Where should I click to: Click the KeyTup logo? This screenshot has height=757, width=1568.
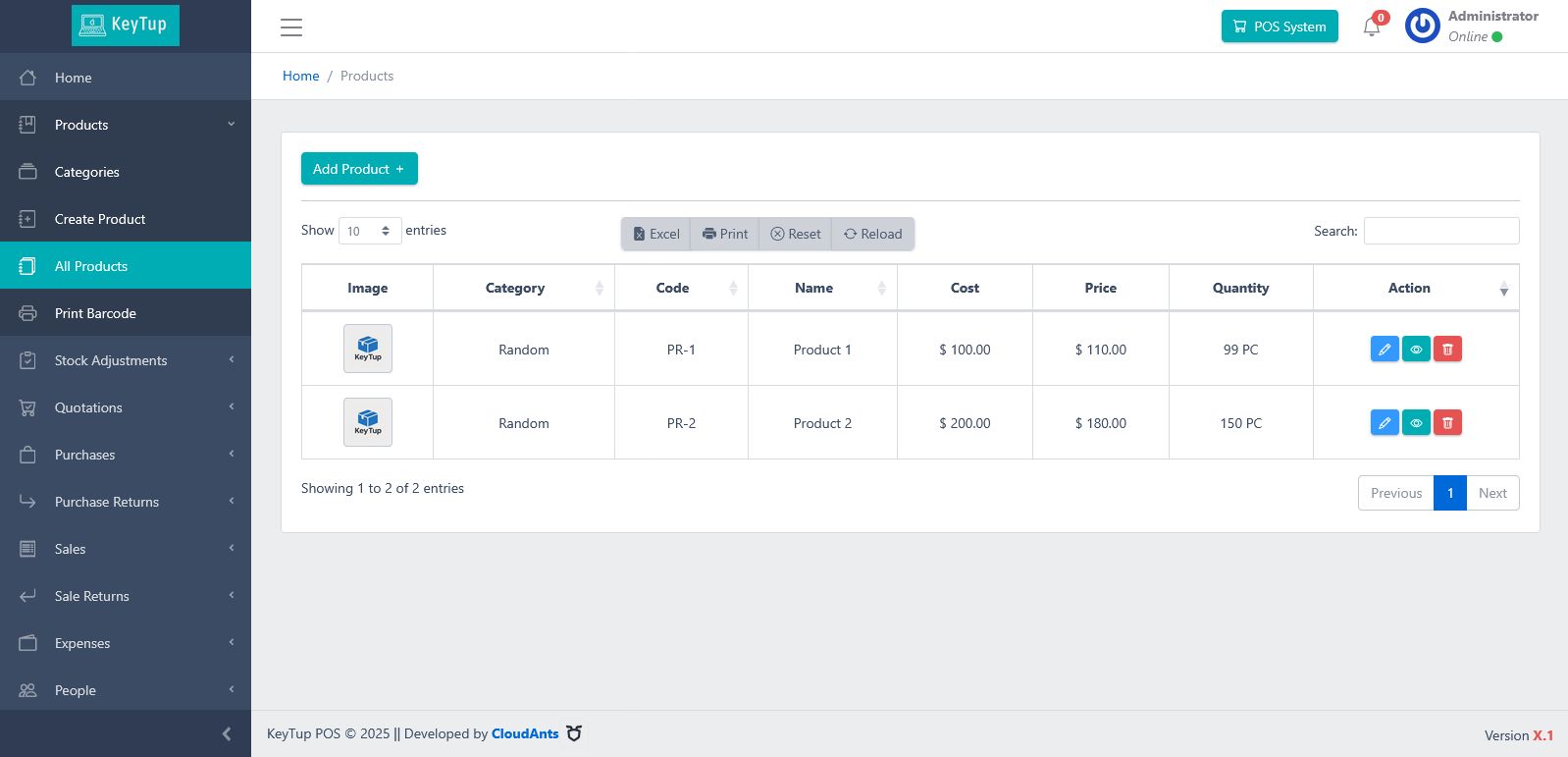[x=126, y=25]
